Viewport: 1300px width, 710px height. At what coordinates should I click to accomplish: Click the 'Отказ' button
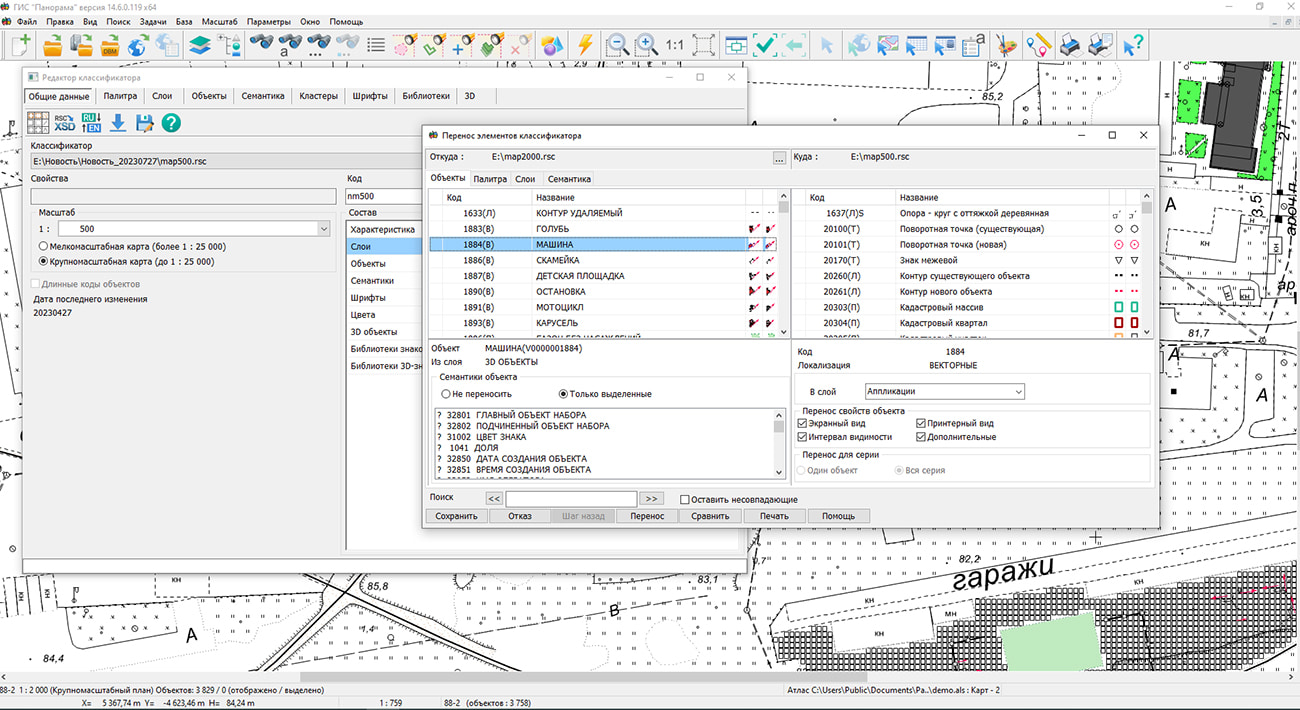coord(519,516)
